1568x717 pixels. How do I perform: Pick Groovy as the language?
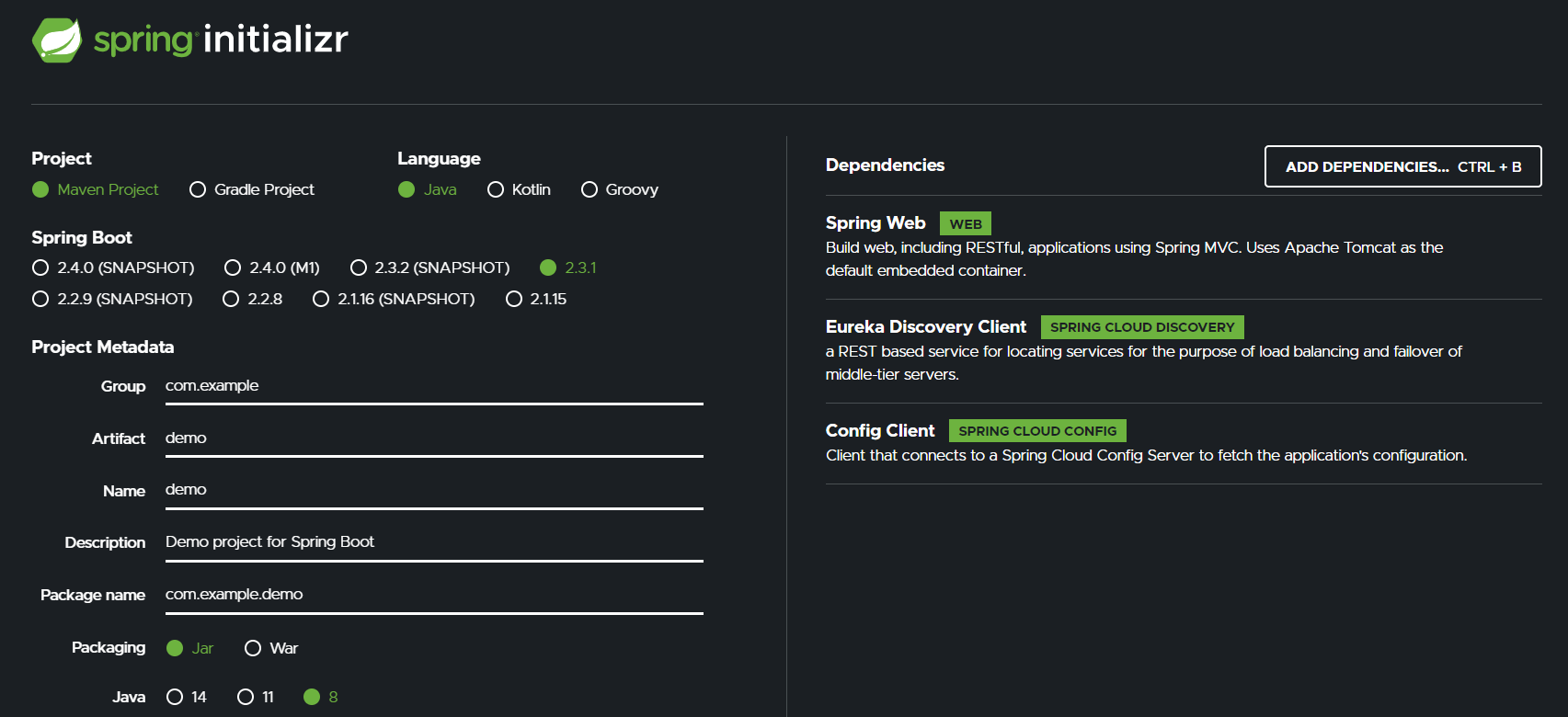(x=589, y=189)
